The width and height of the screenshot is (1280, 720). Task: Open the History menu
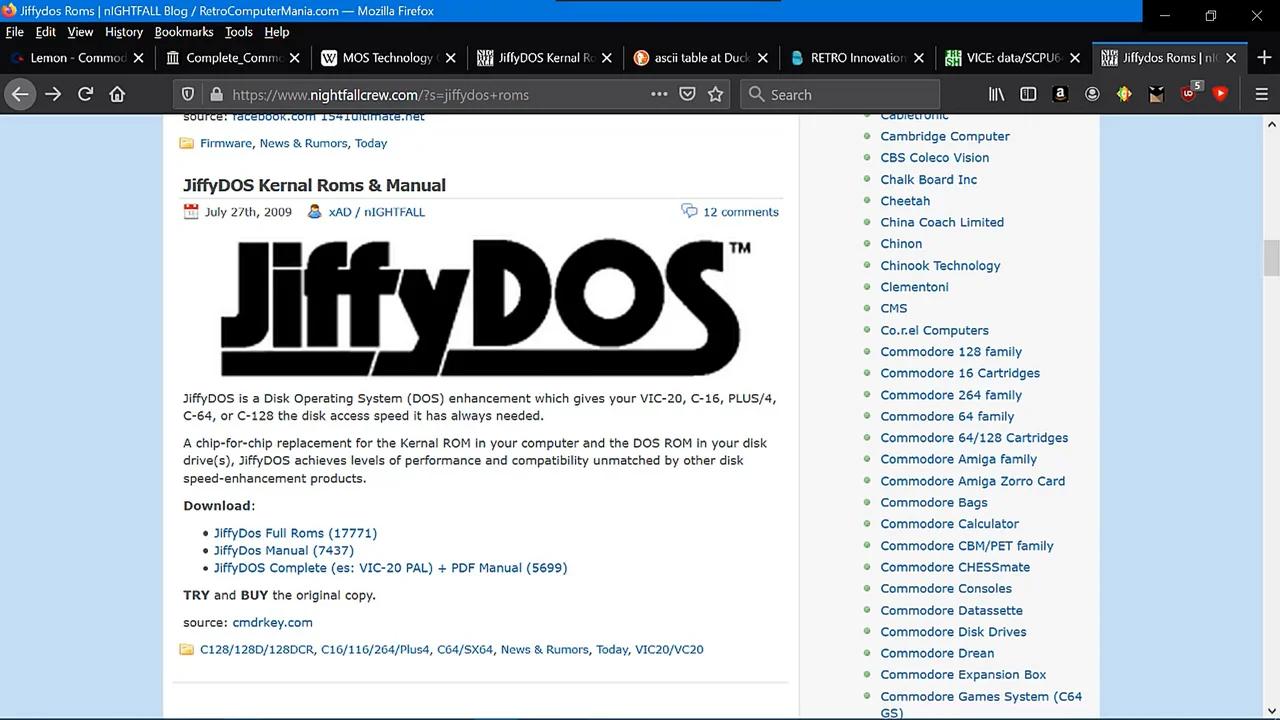(x=124, y=32)
